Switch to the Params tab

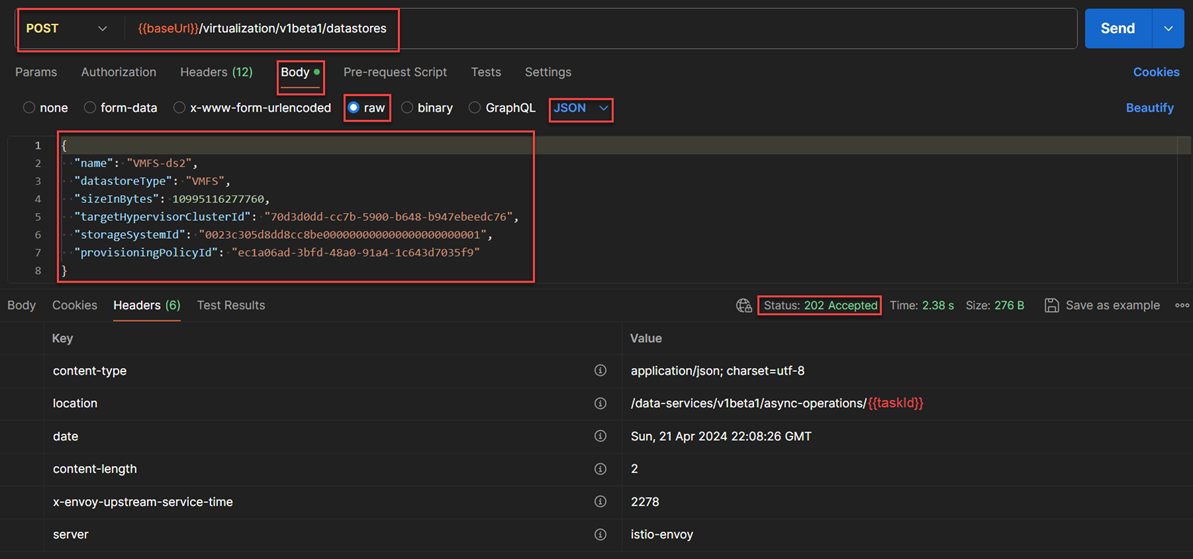tap(36, 72)
